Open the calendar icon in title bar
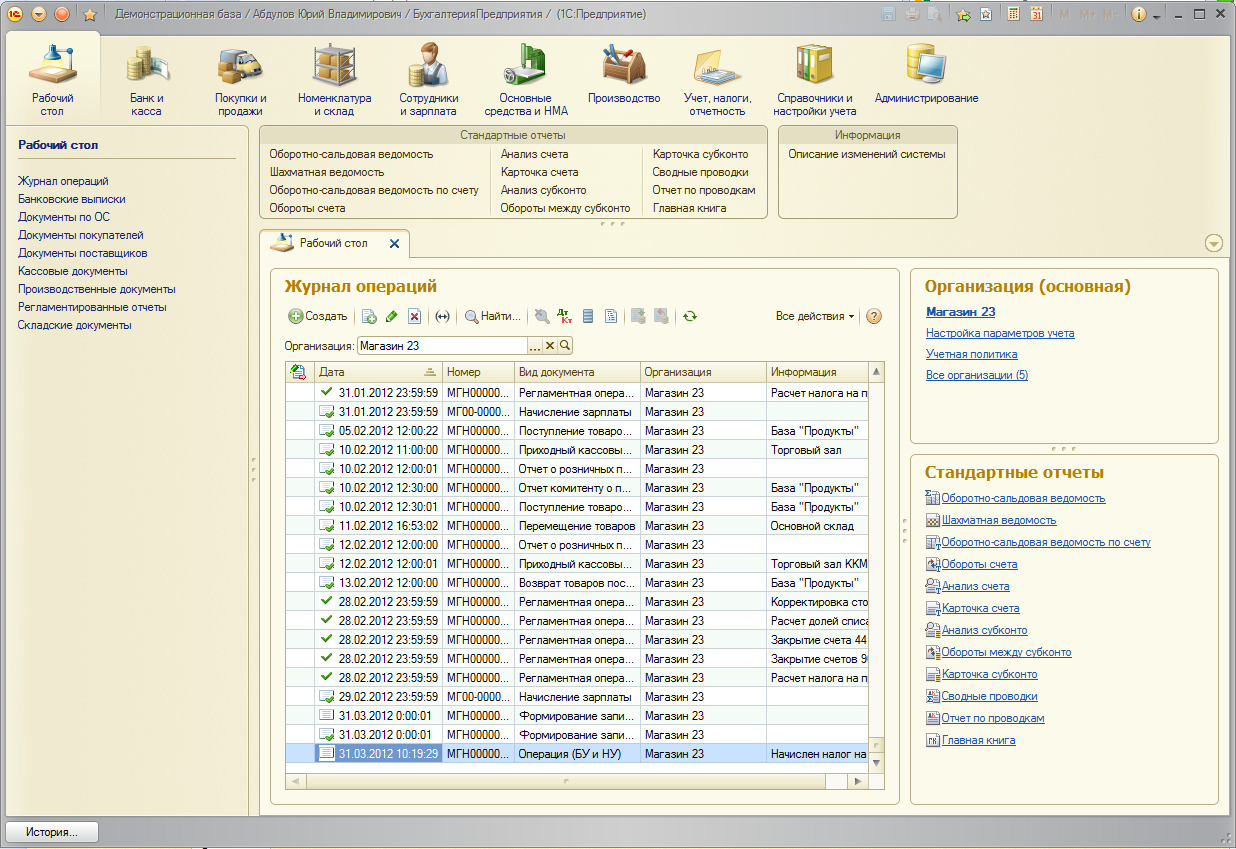 [1037, 14]
